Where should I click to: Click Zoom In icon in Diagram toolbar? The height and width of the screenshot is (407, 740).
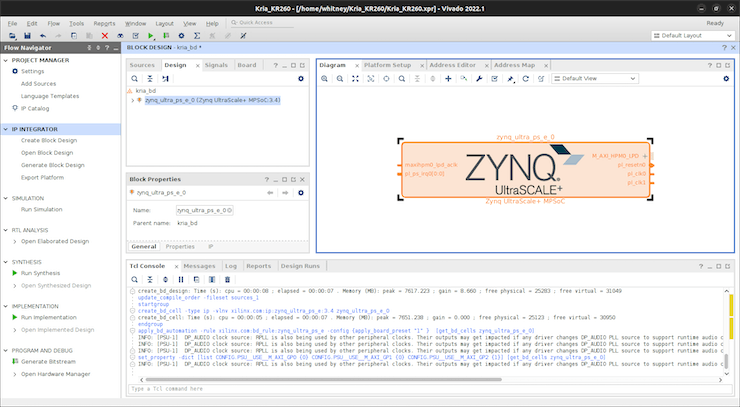tap(324, 79)
